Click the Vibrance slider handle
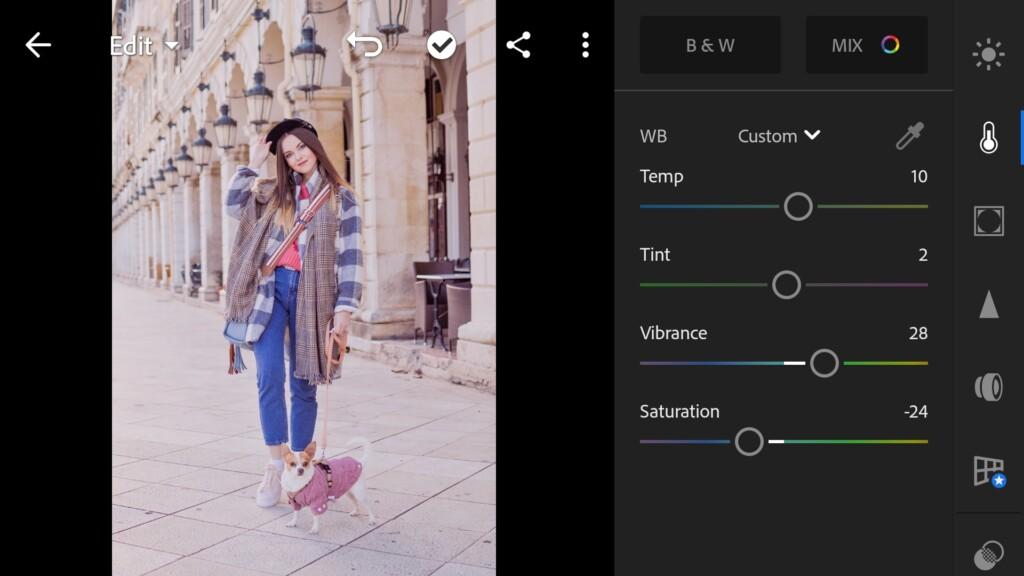Image resolution: width=1024 pixels, height=576 pixels. (x=824, y=363)
